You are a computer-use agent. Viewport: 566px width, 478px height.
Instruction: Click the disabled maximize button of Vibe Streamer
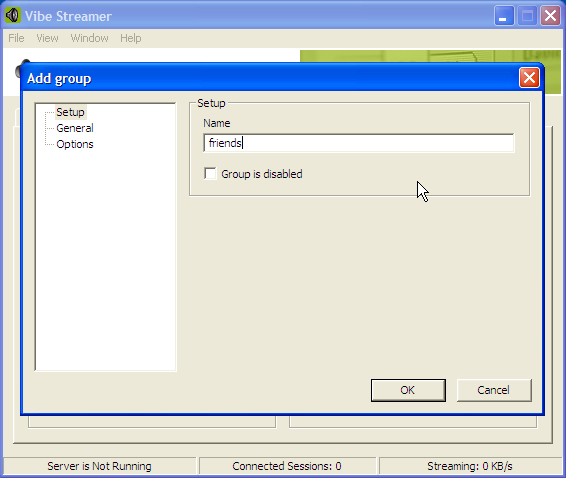(527, 16)
